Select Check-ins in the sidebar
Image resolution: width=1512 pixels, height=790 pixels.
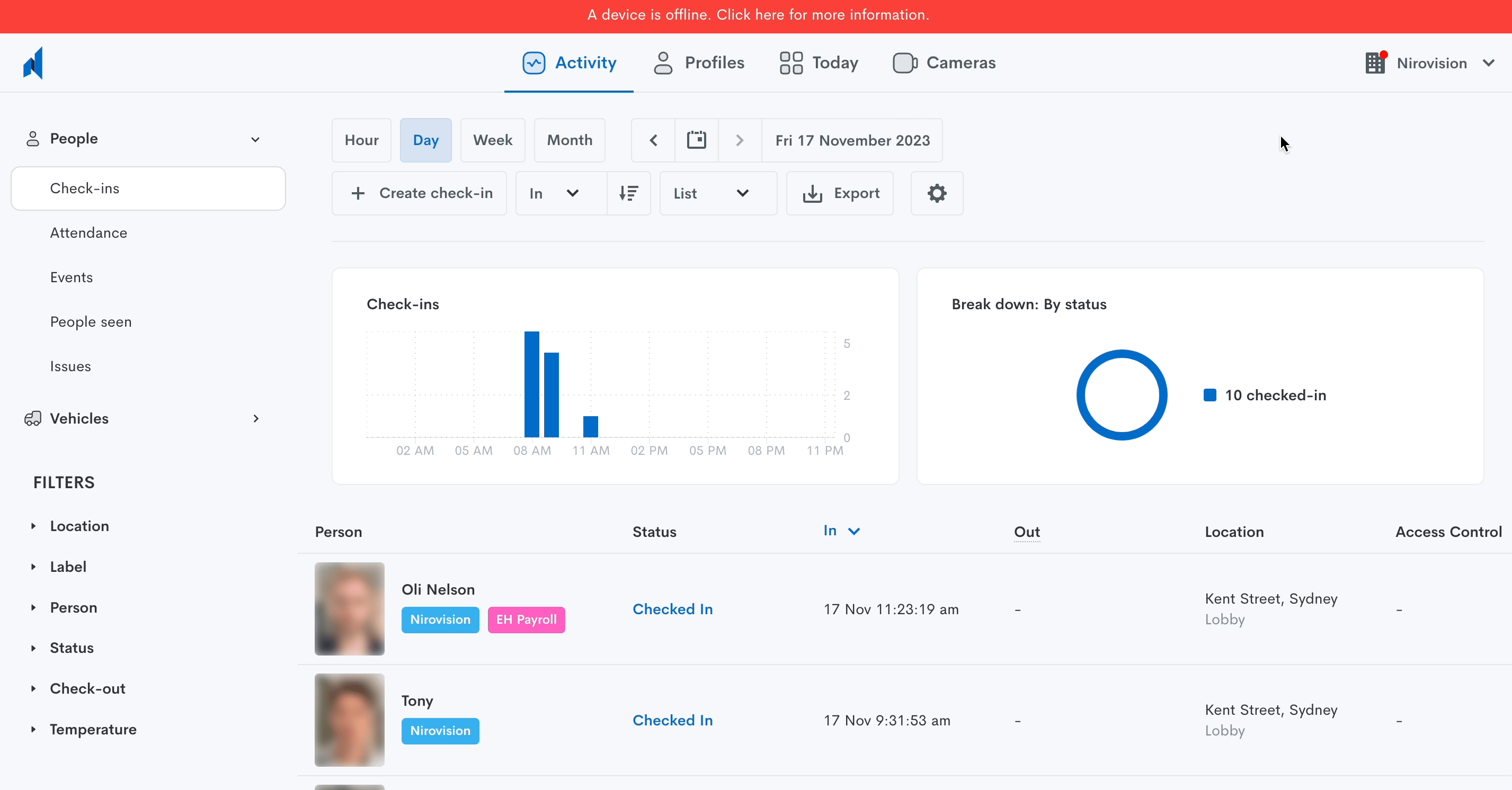pos(148,188)
